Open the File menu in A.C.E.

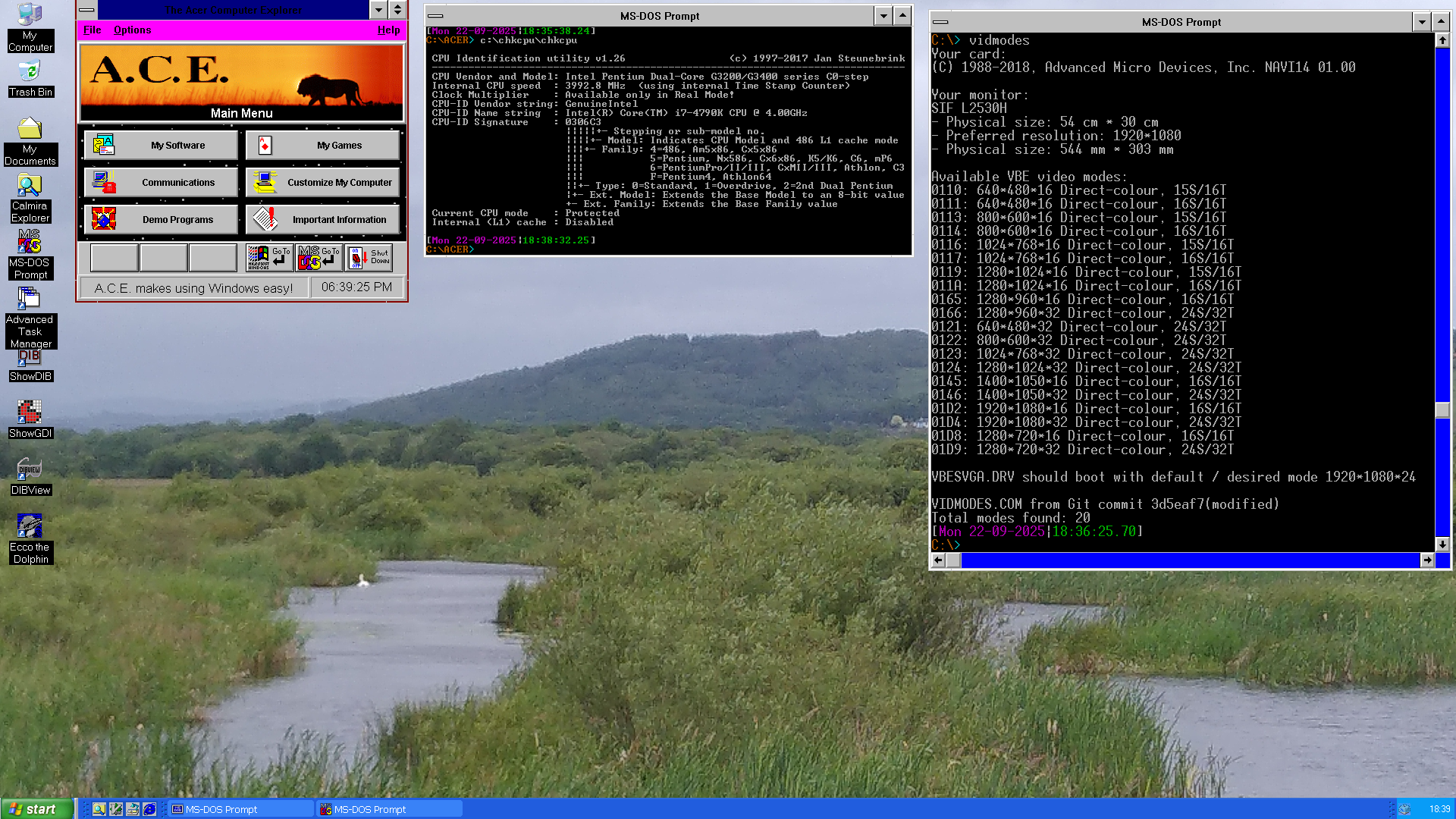coord(93,30)
